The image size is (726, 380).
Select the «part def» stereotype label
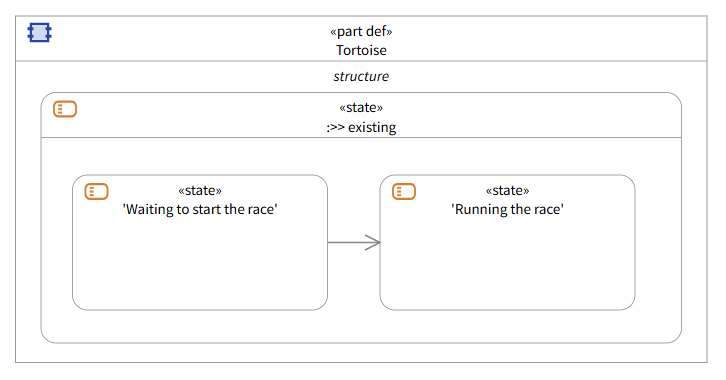coord(361,31)
